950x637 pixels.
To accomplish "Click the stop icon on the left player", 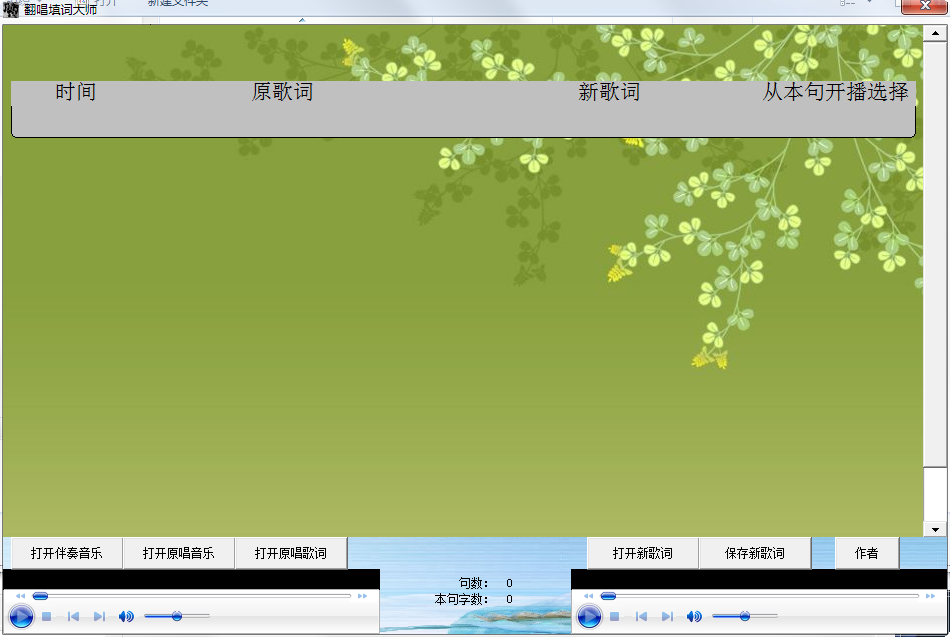I will tap(46, 616).
